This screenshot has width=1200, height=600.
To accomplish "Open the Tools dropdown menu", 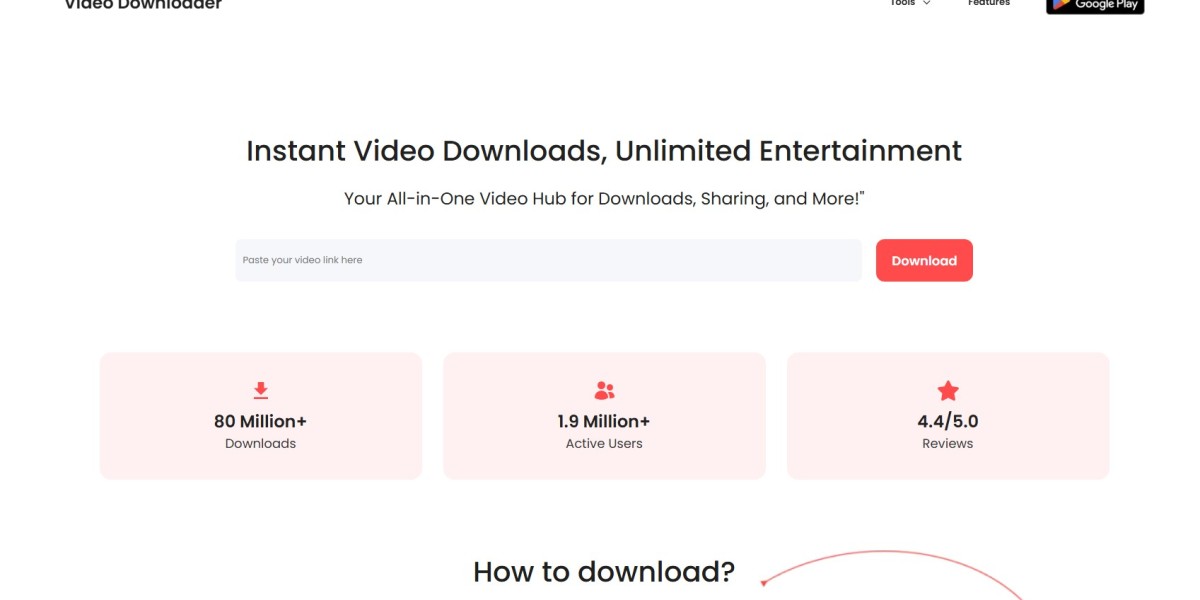I will point(910,3).
